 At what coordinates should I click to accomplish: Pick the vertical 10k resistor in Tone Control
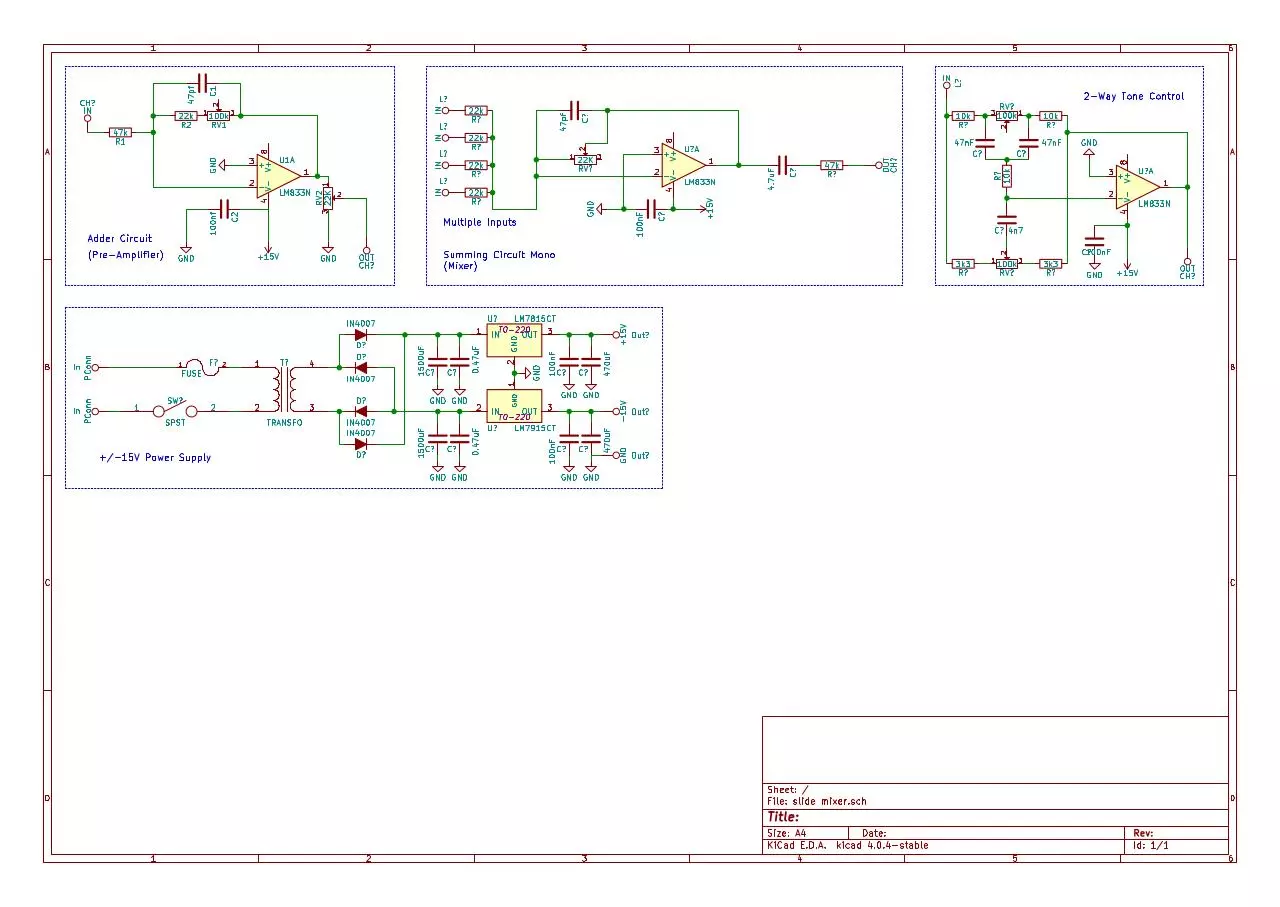pyautogui.click(x=1007, y=176)
